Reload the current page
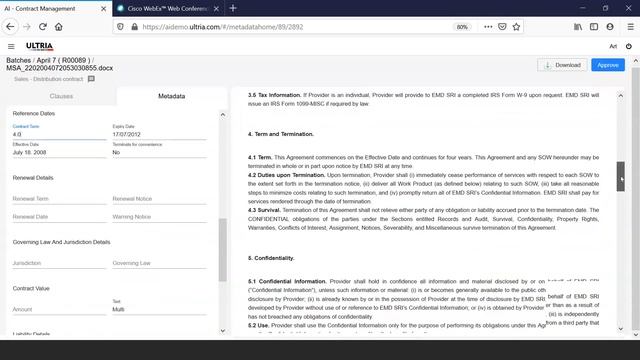The width and height of the screenshot is (640, 360). click(x=42, y=27)
